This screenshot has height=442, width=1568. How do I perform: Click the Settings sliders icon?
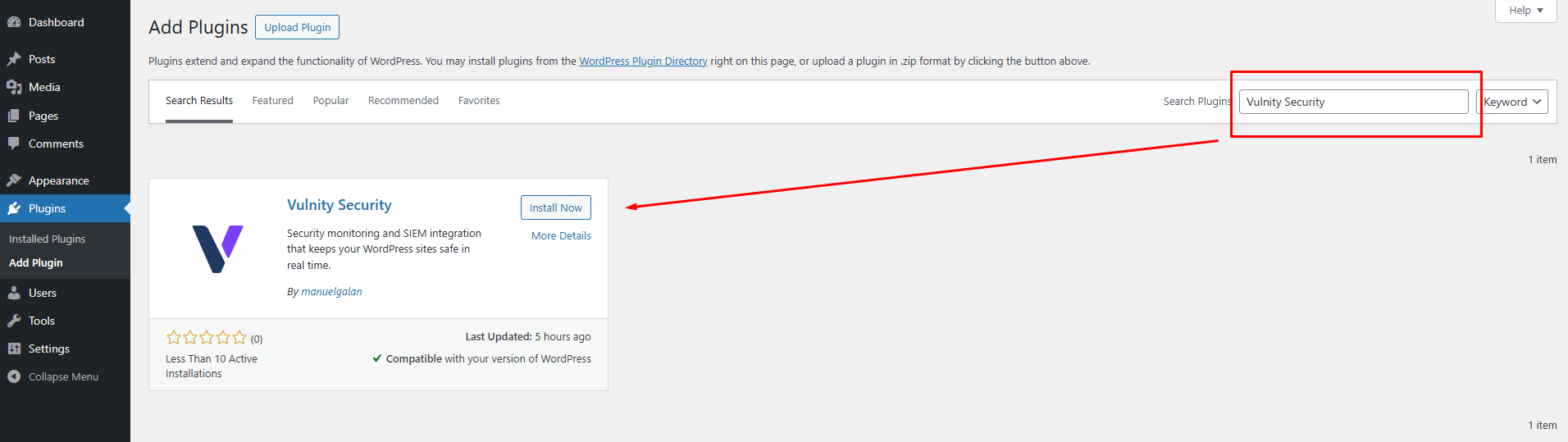click(x=14, y=349)
